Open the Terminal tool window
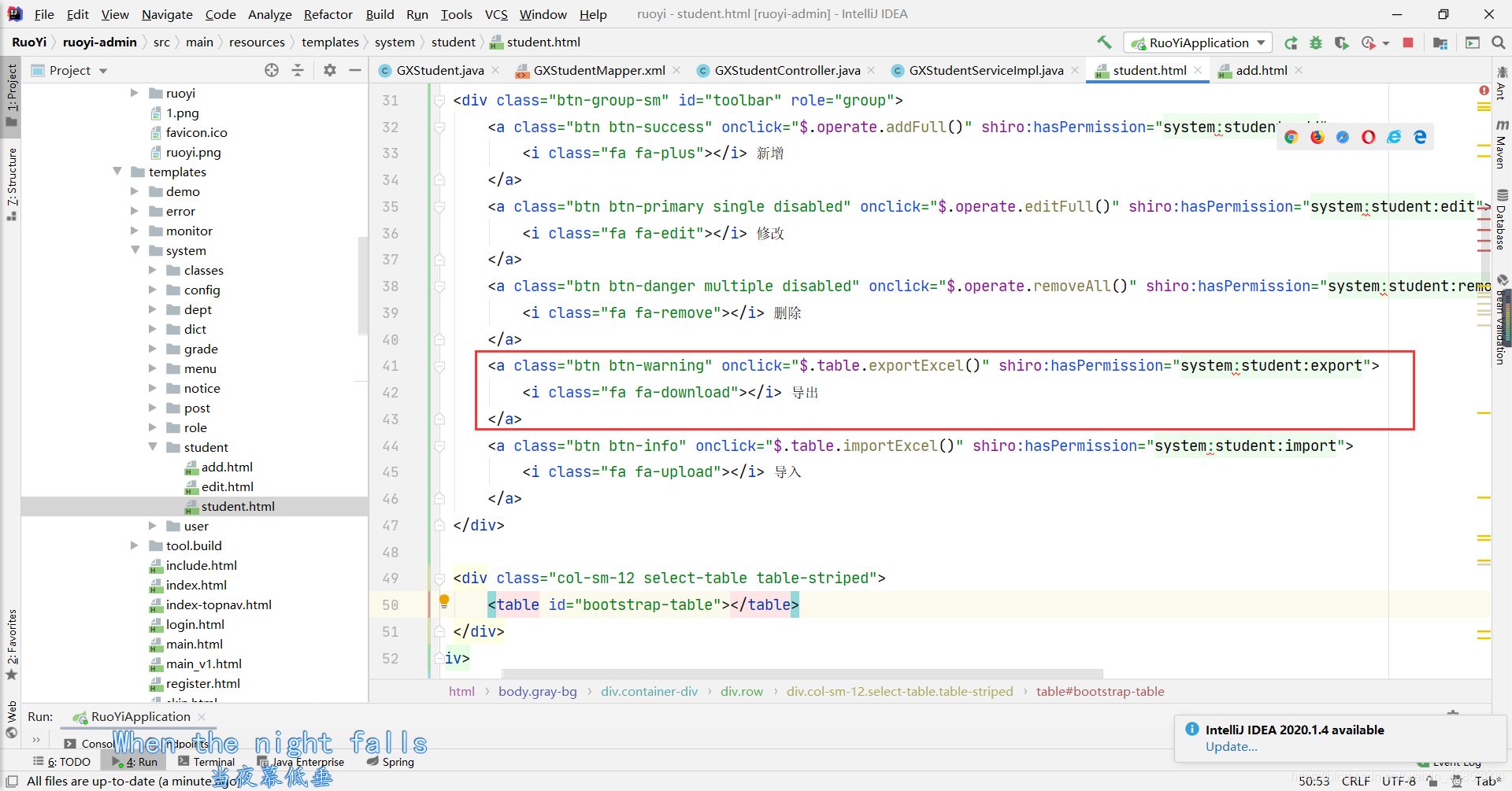The image size is (1512, 791). pyautogui.click(x=206, y=762)
